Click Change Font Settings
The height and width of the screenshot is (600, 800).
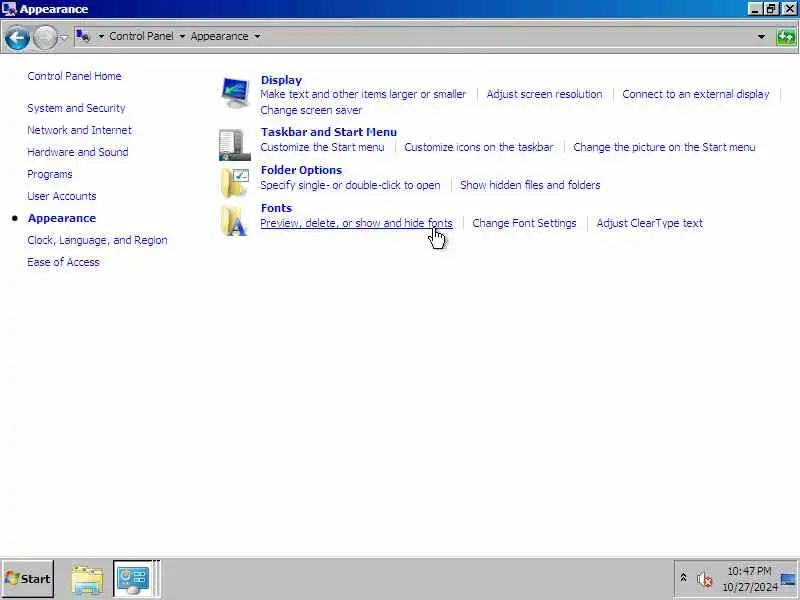click(x=524, y=223)
